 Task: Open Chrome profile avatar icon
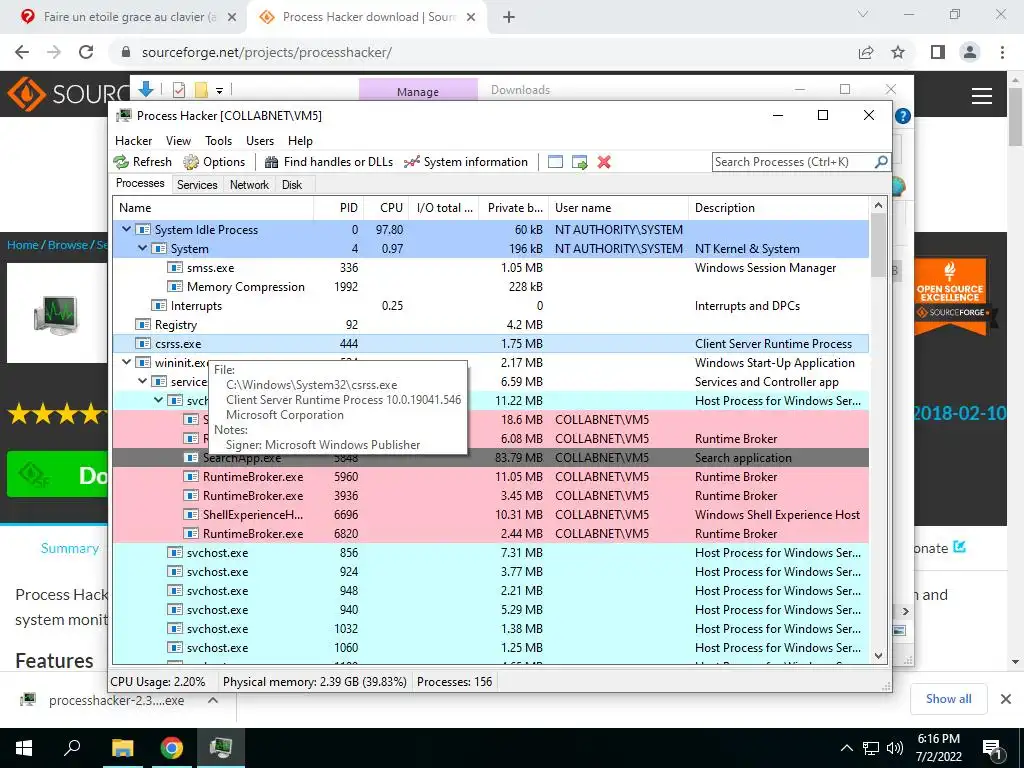coord(970,52)
